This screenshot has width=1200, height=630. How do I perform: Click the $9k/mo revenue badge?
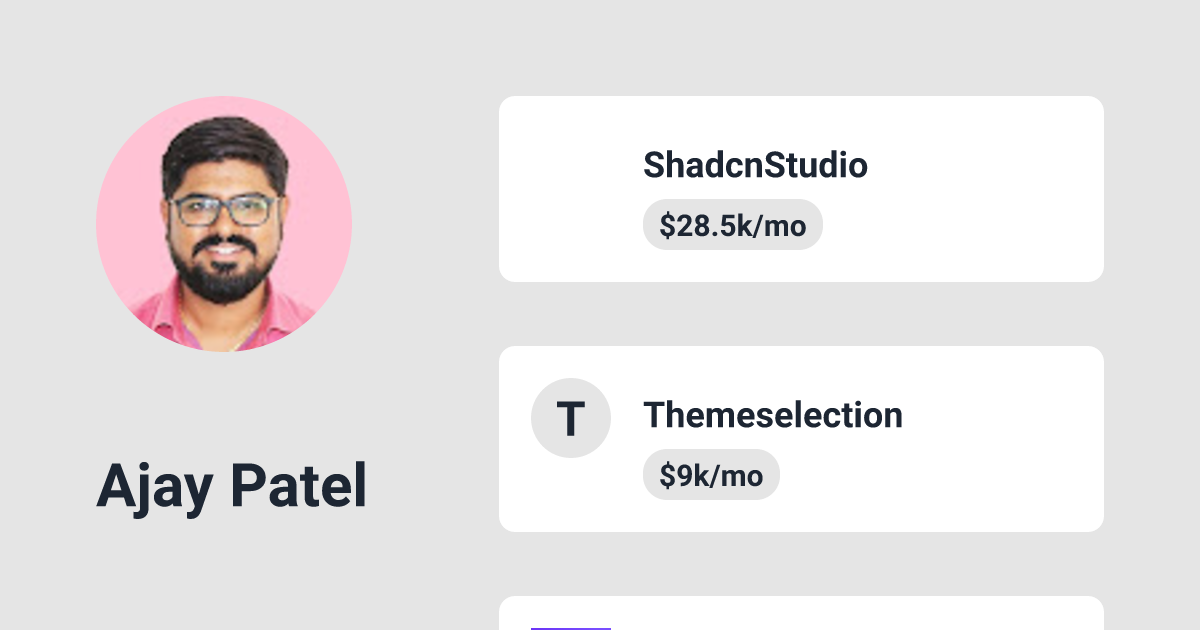tap(711, 475)
